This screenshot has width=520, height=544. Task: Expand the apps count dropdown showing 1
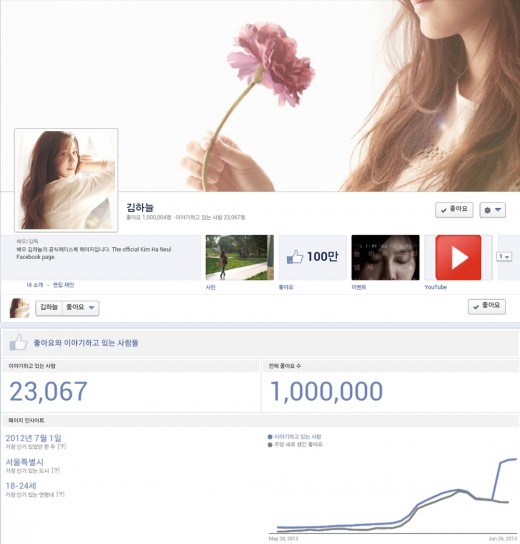coord(504,257)
